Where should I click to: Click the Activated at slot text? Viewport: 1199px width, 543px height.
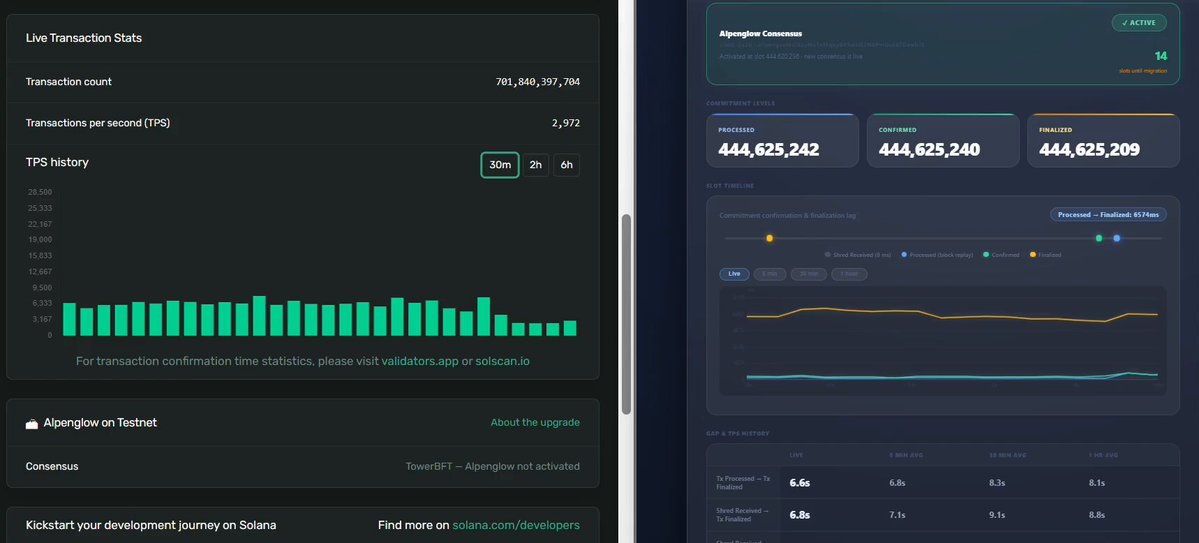(791, 57)
